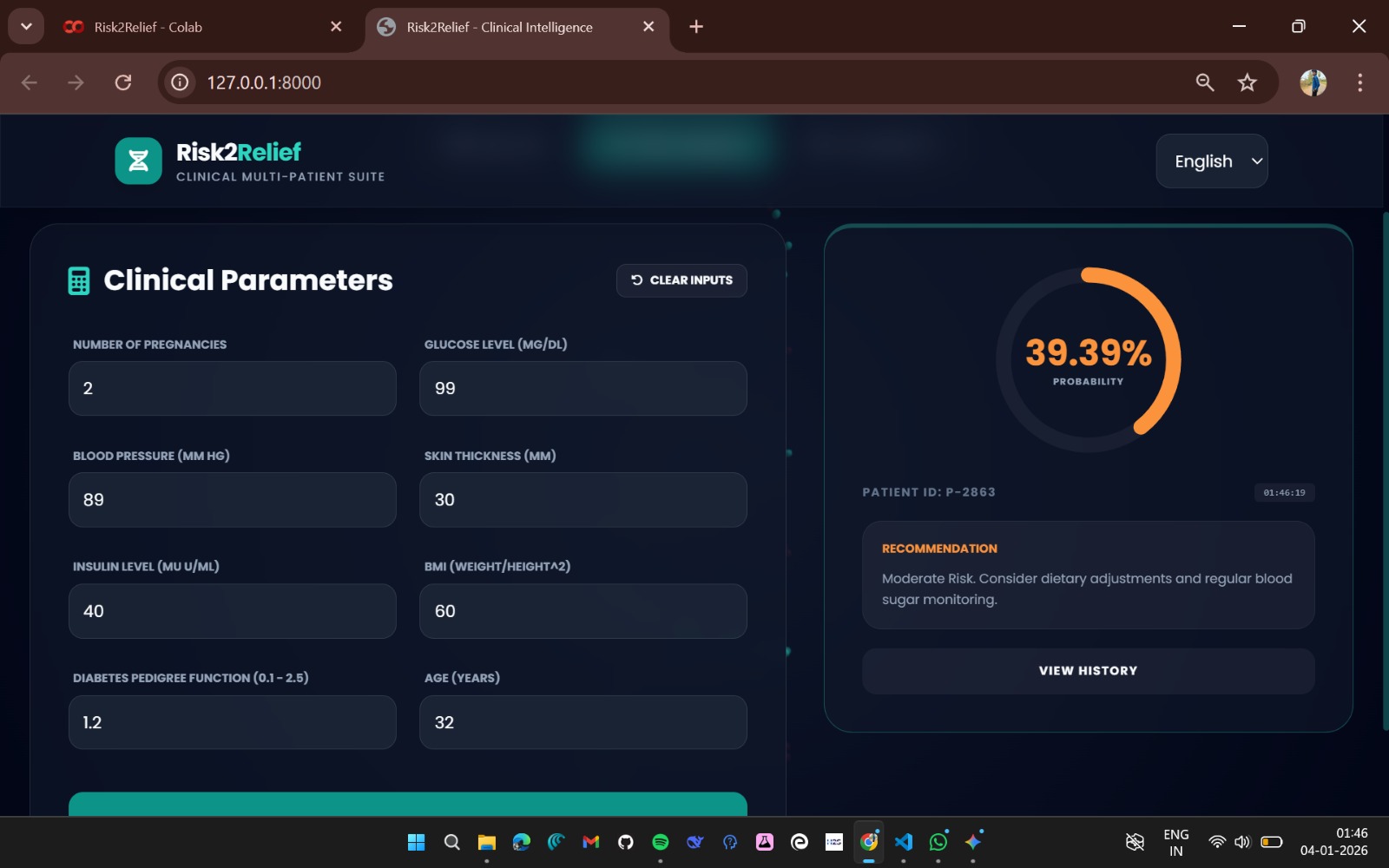Select the BMI input field
The image size is (1389, 868).
pos(583,611)
